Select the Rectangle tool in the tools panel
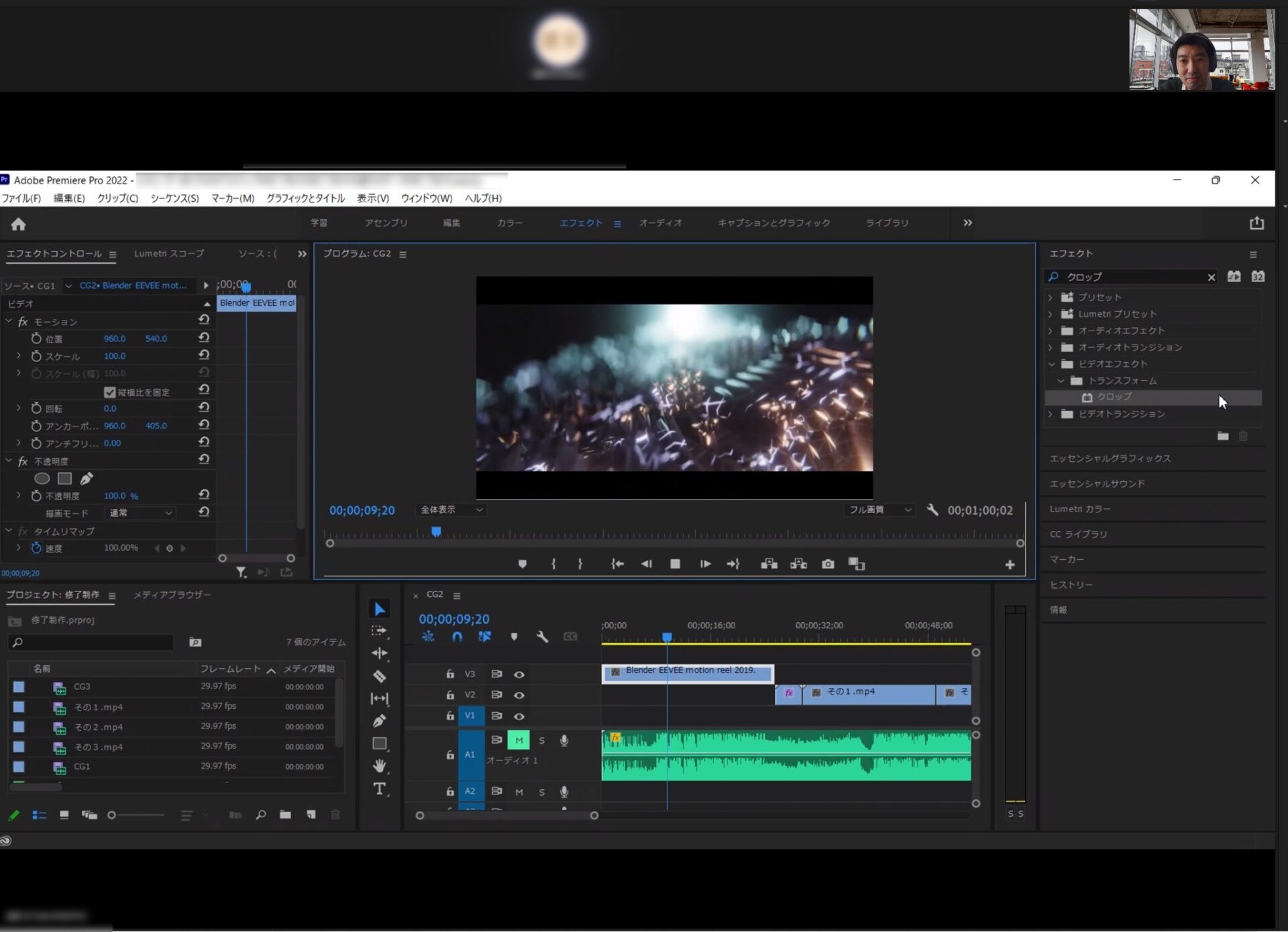This screenshot has height=932, width=1288. coord(380,744)
